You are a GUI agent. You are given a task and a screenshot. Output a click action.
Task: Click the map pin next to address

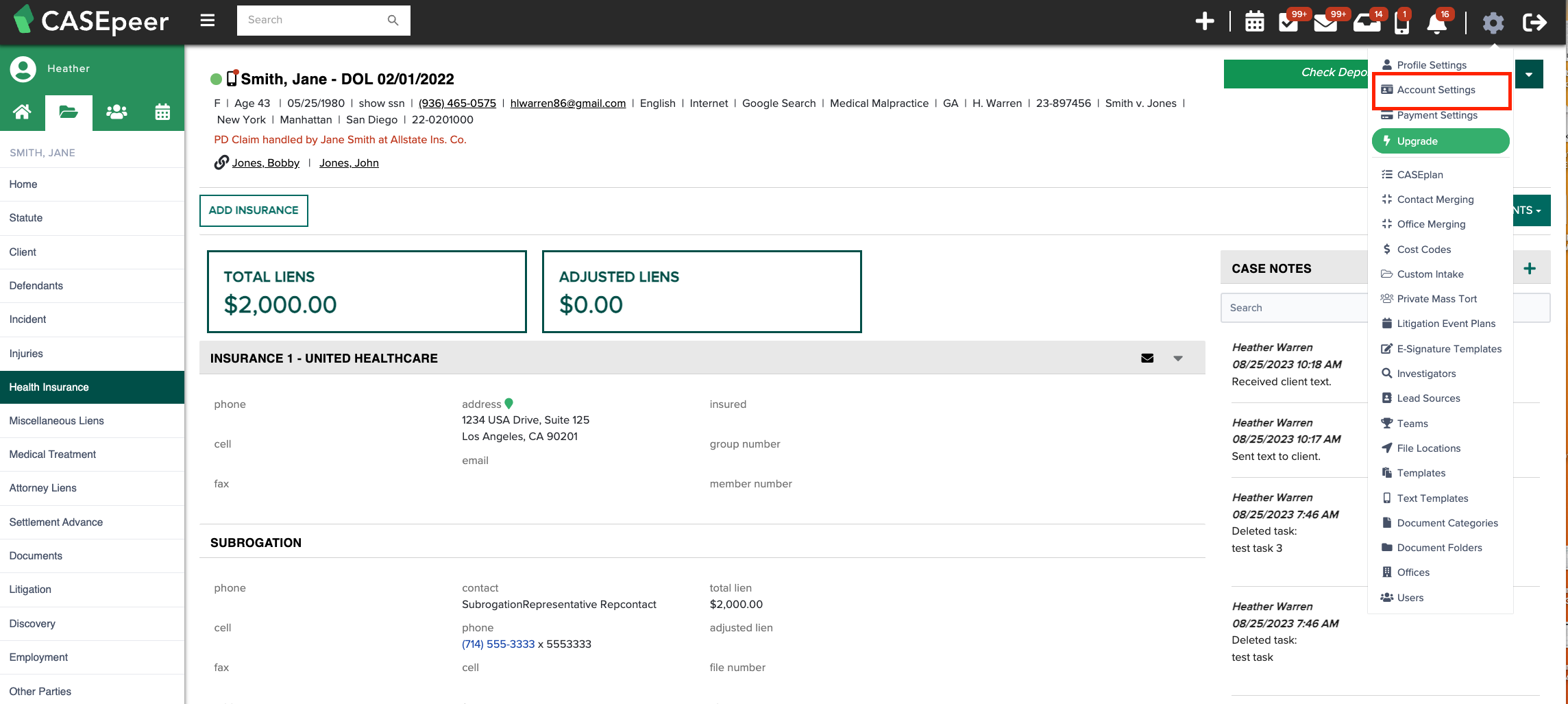pyautogui.click(x=509, y=404)
